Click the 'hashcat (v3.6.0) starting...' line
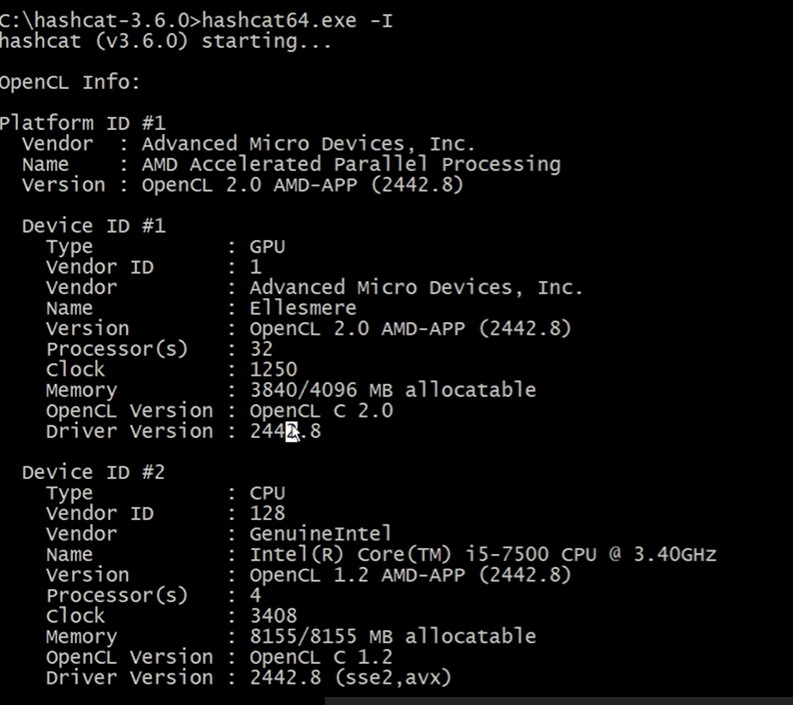 (x=165, y=41)
